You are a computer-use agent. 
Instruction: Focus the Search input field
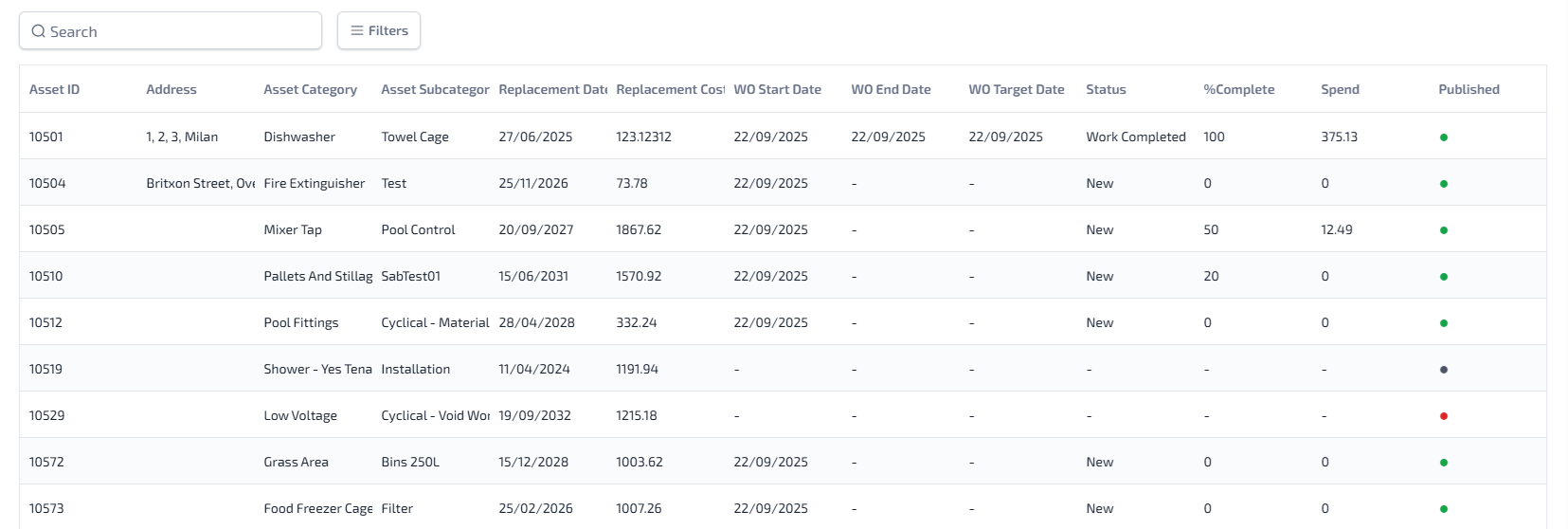pos(180,31)
